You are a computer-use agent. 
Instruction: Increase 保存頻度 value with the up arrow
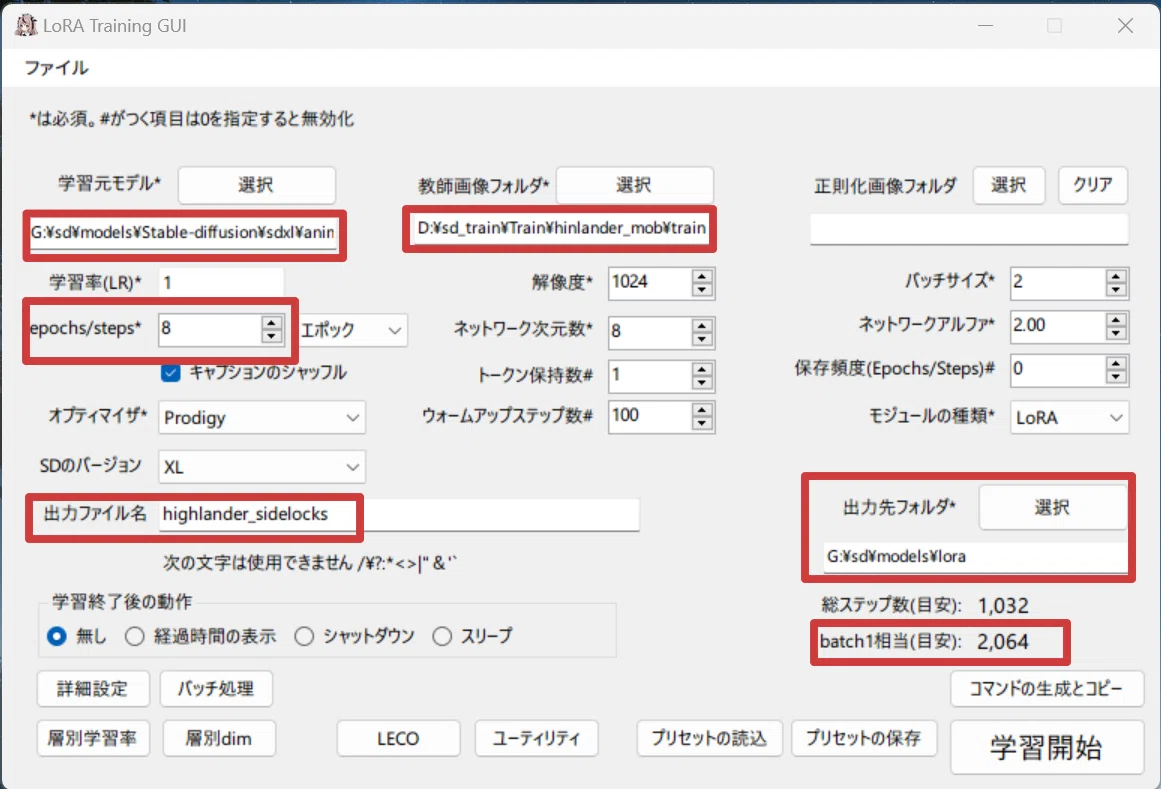click(1116, 362)
